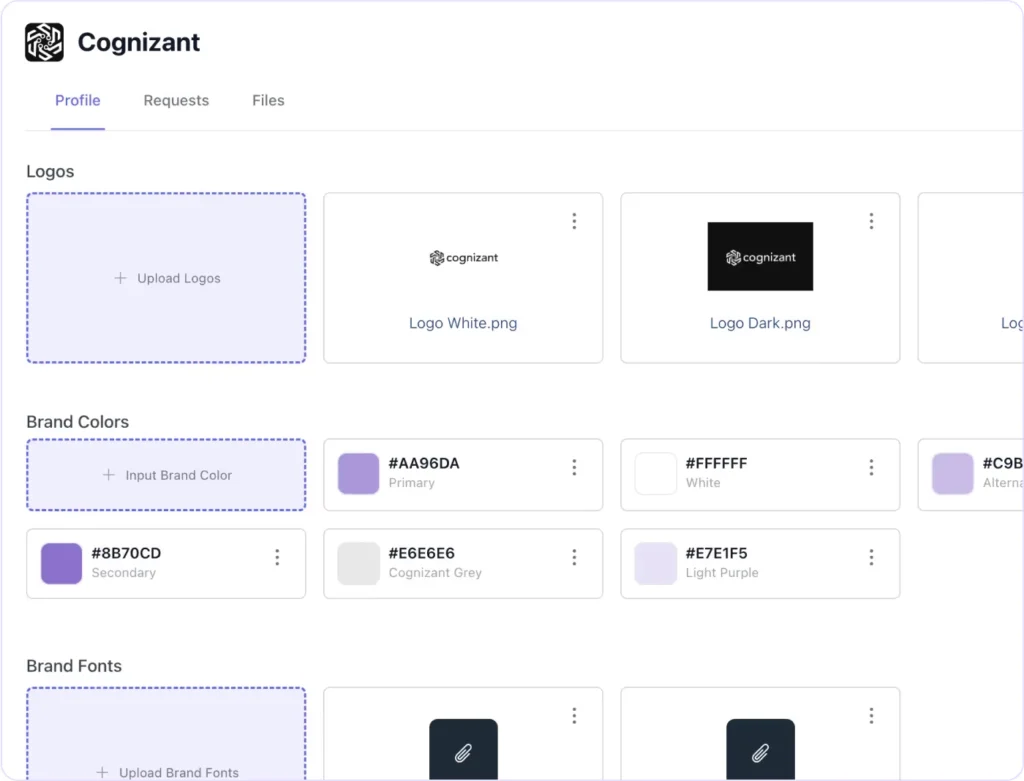Click the second brand font paperclip icon
The height and width of the screenshot is (781, 1024).
tap(760, 751)
